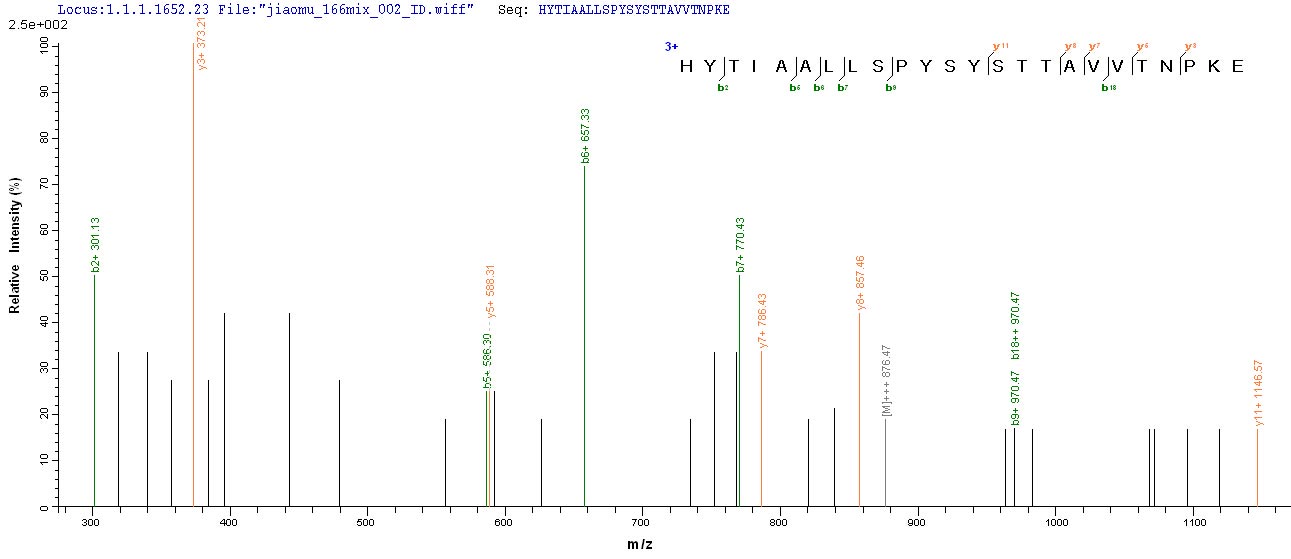Select the y8+ 857.46 peak label
1291x559 pixels.
click(861, 284)
